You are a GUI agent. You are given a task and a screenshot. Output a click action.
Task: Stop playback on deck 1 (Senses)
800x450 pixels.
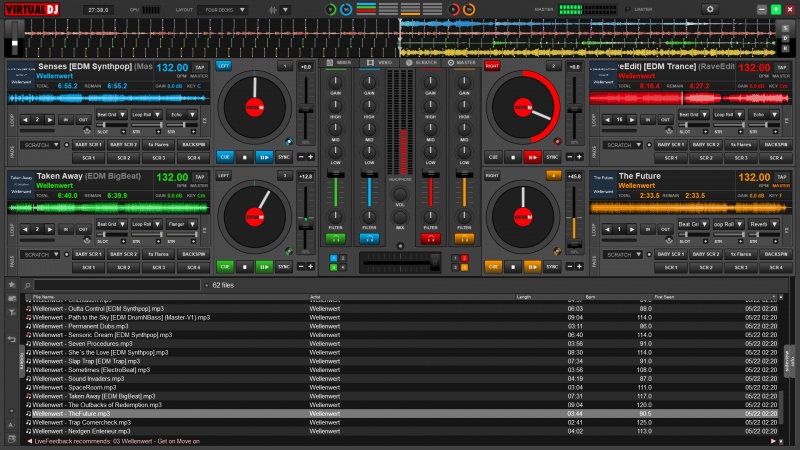[244, 157]
